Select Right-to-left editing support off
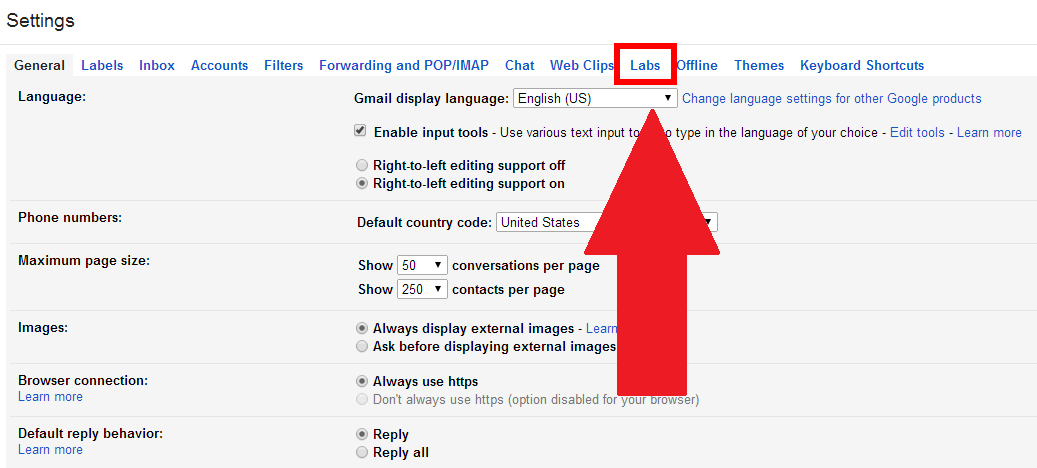The height and width of the screenshot is (468, 1037). click(x=362, y=166)
